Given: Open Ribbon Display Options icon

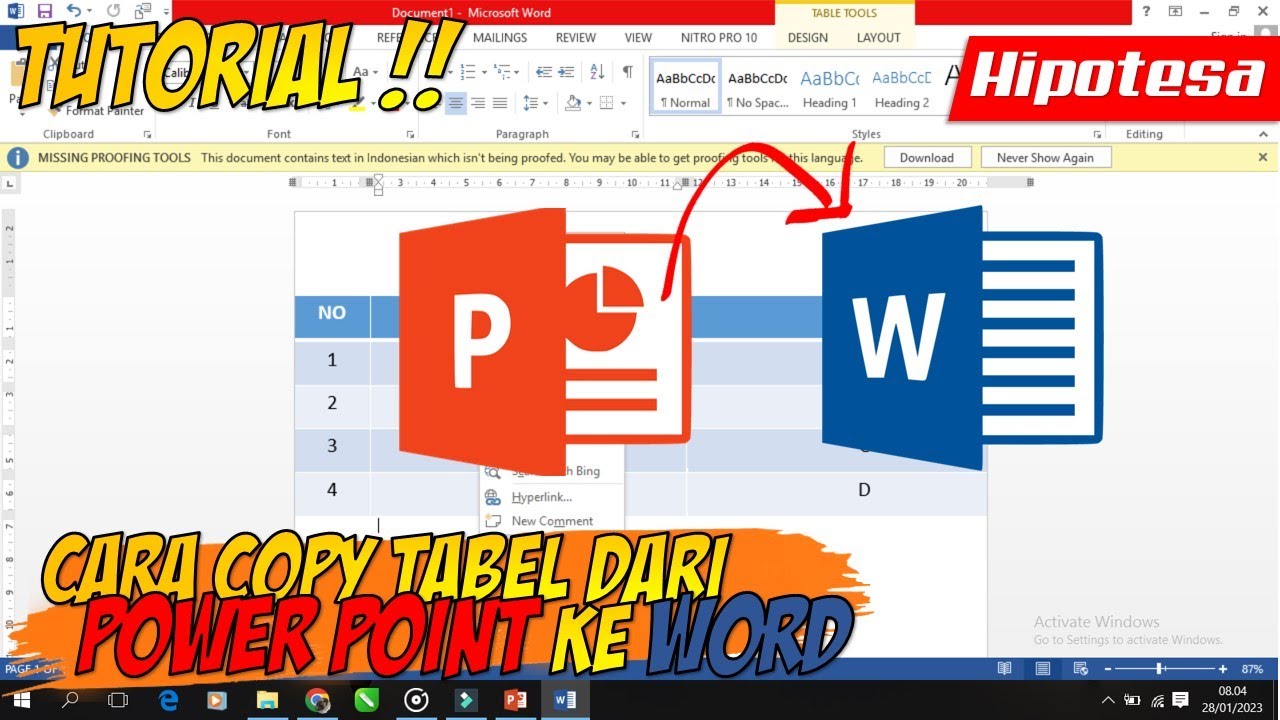Looking at the screenshot, I should point(1177,12).
